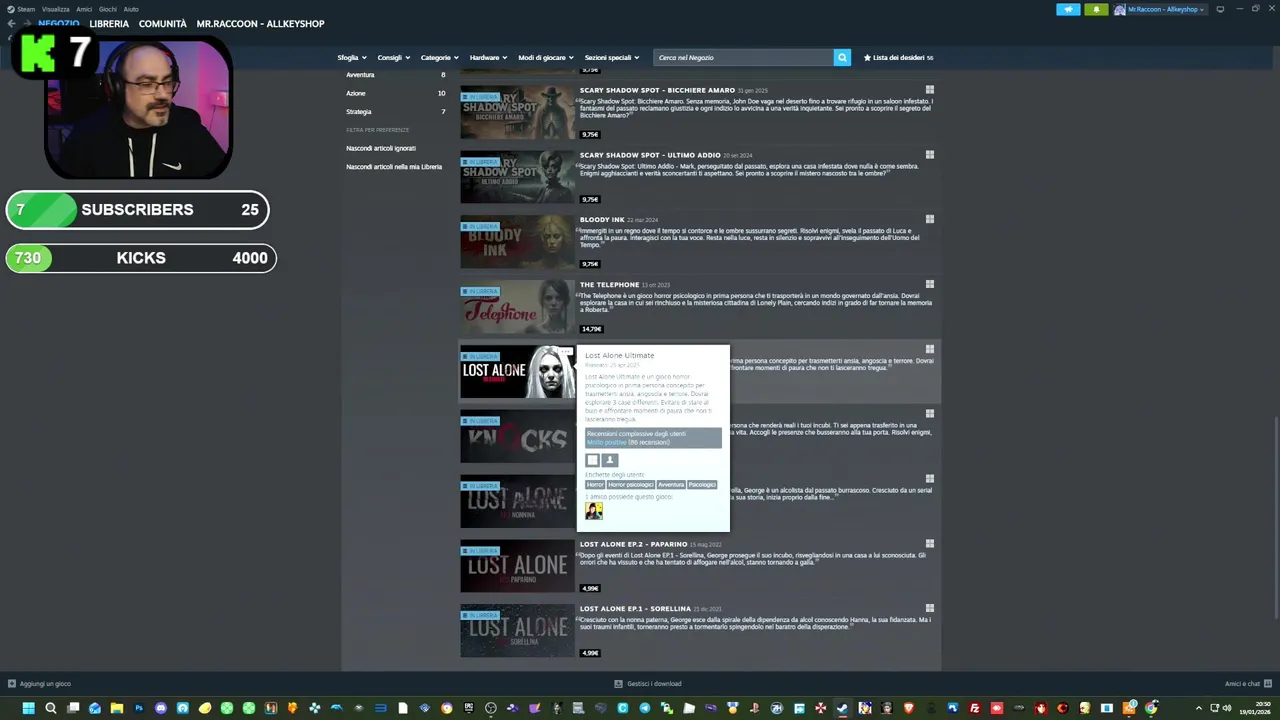Click the Molto positive reviews summary in popup
This screenshot has height=720, width=1280.
[x=653, y=438]
